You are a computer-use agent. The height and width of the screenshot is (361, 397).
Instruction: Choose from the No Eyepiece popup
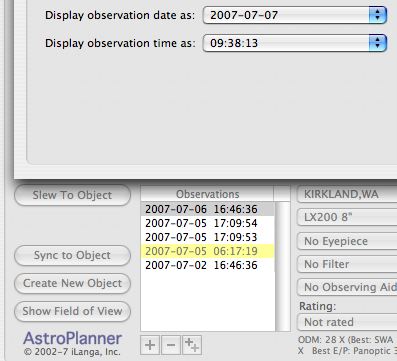coord(347,241)
